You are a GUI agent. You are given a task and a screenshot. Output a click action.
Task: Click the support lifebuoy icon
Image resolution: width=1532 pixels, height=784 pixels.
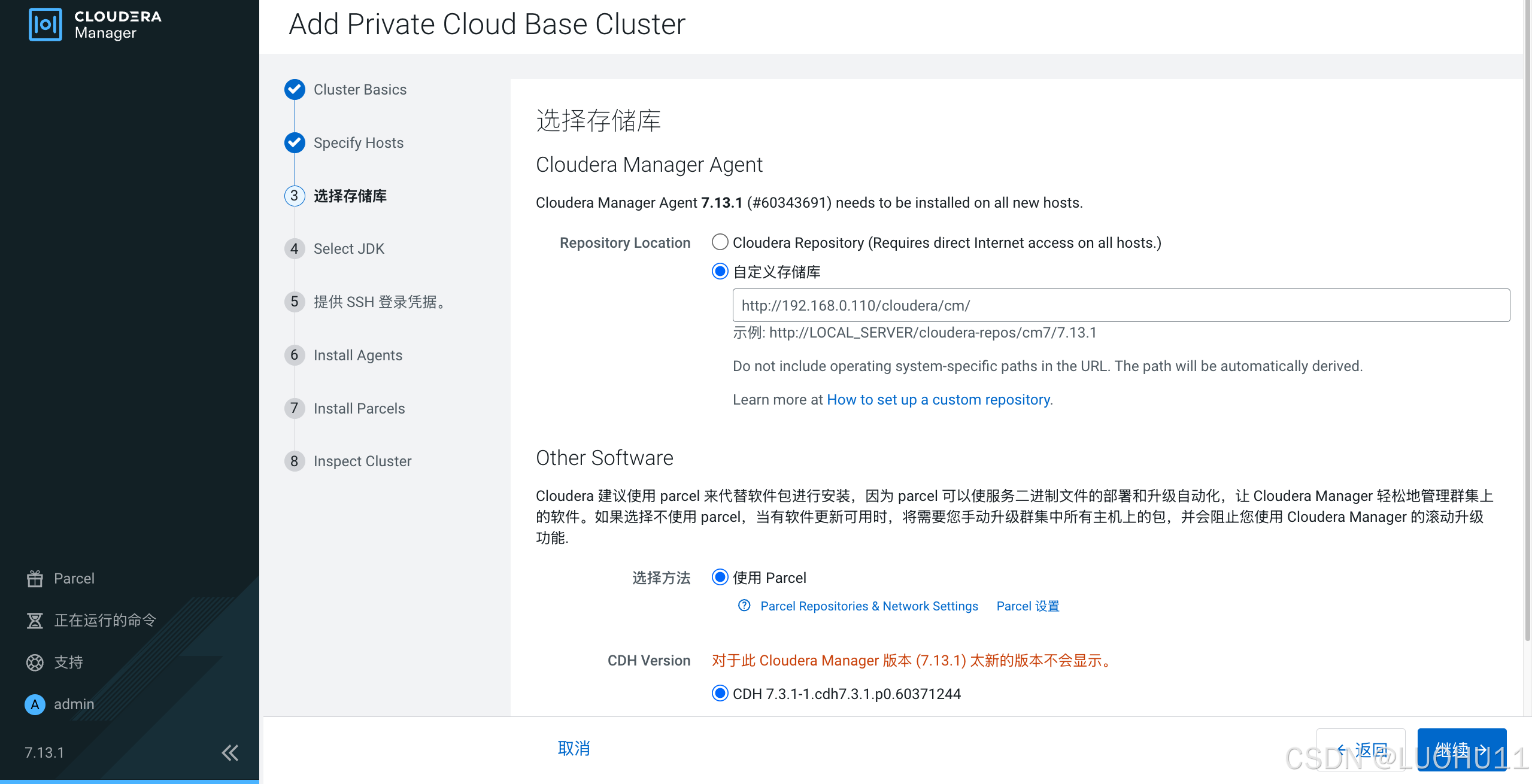tap(35, 663)
